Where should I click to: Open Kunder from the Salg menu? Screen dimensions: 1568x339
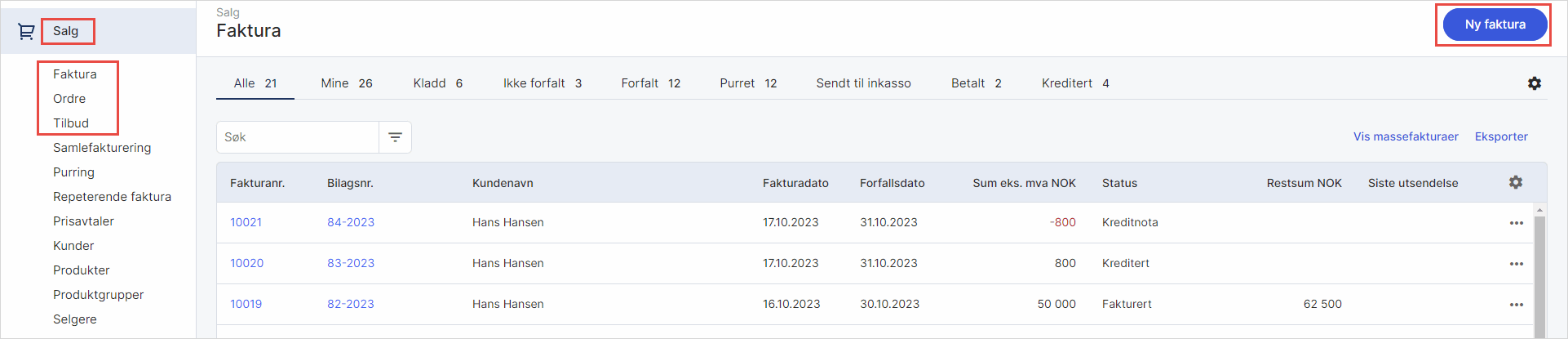click(73, 246)
